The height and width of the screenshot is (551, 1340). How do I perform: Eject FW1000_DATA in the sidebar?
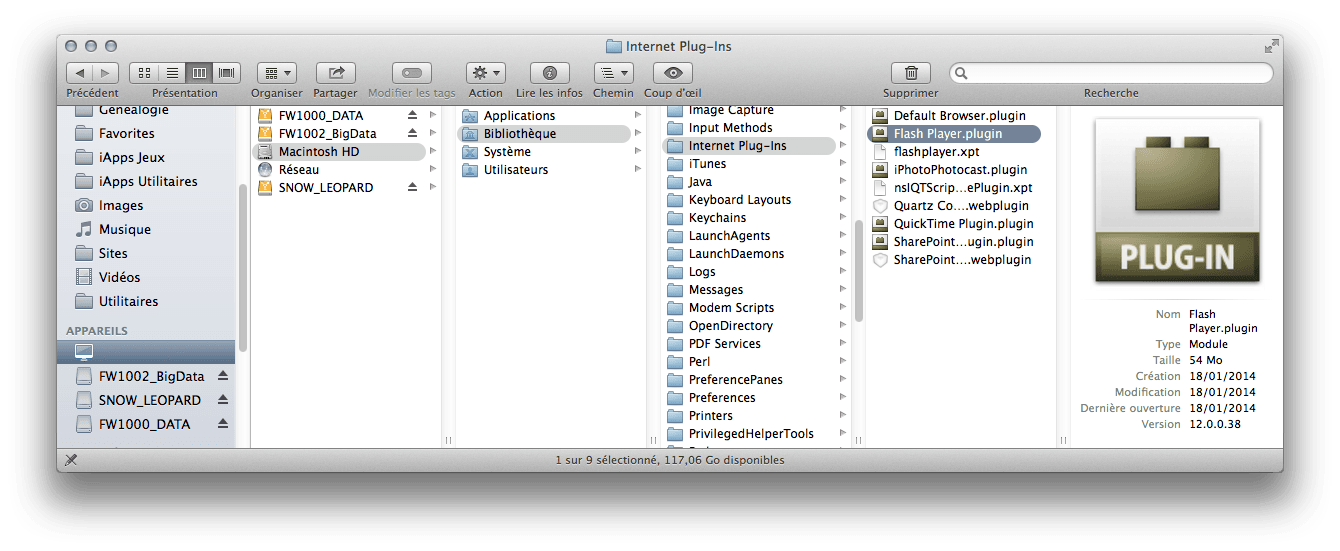[x=223, y=424]
